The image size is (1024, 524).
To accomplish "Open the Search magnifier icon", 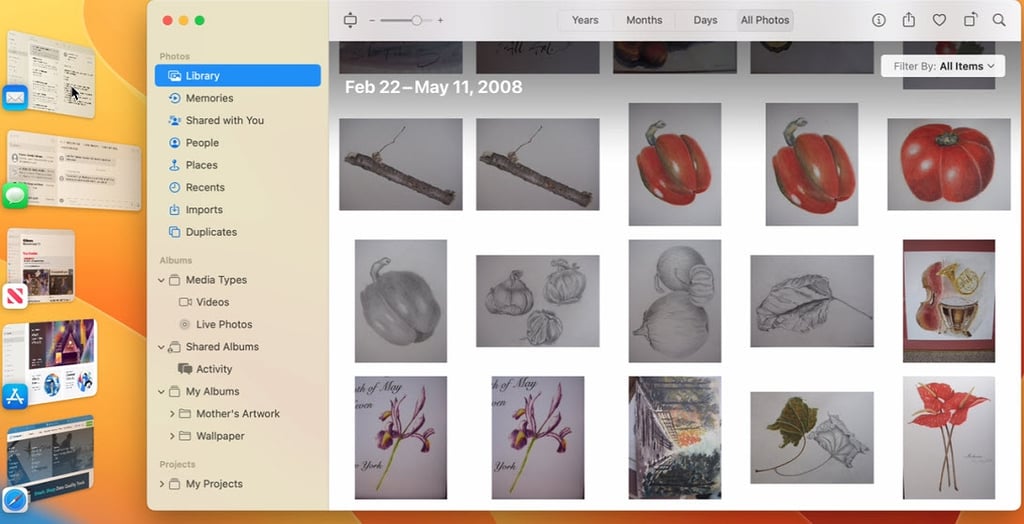I will tap(999, 20).
